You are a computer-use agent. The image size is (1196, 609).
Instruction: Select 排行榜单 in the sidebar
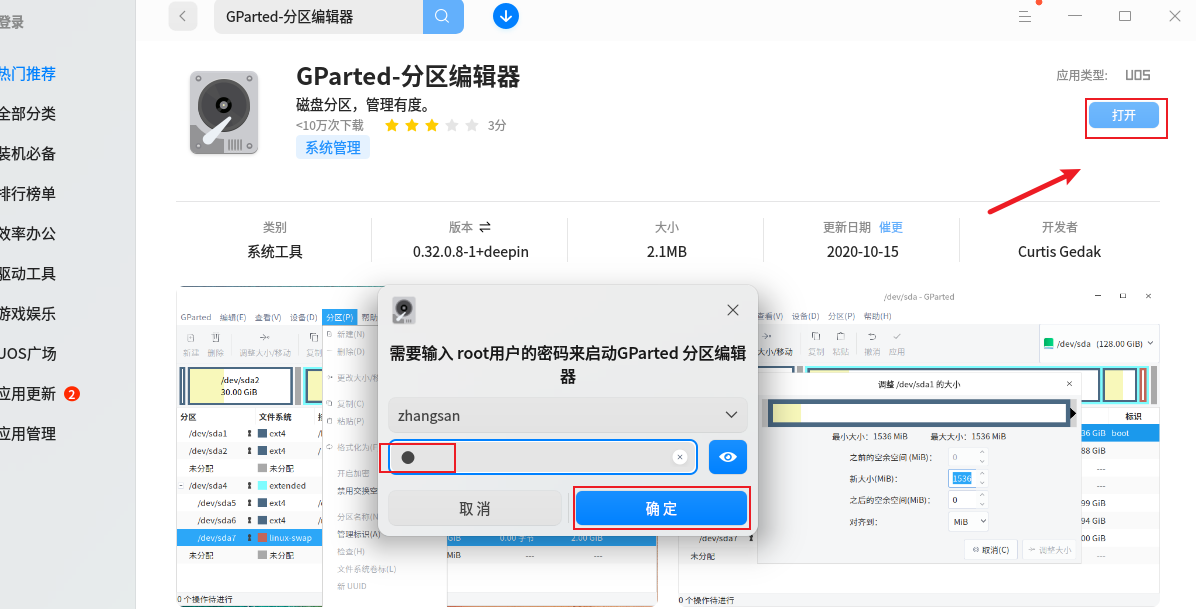(x=27, y=194)
